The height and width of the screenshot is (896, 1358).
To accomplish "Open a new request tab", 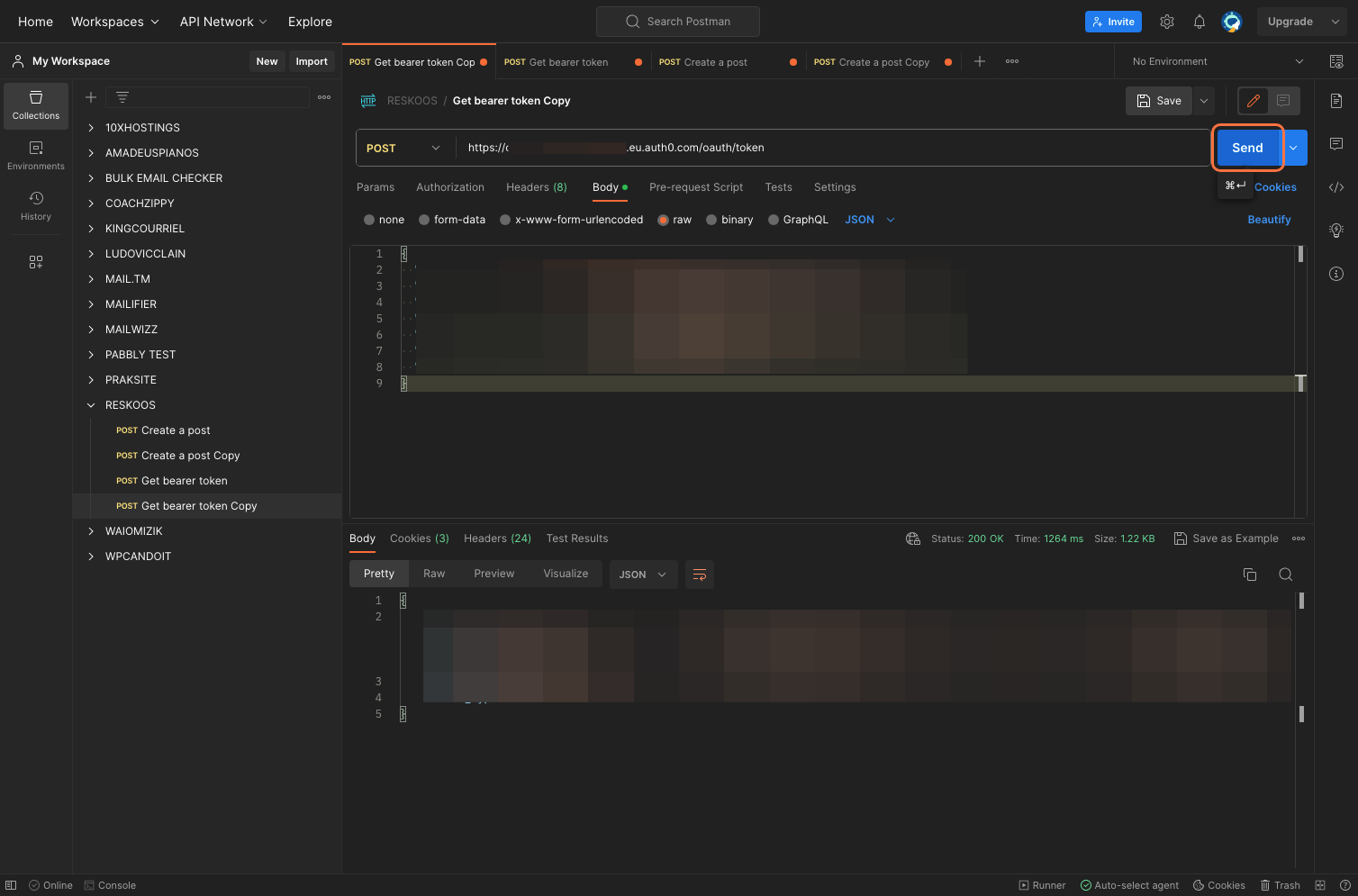I will tap(980, 61).
